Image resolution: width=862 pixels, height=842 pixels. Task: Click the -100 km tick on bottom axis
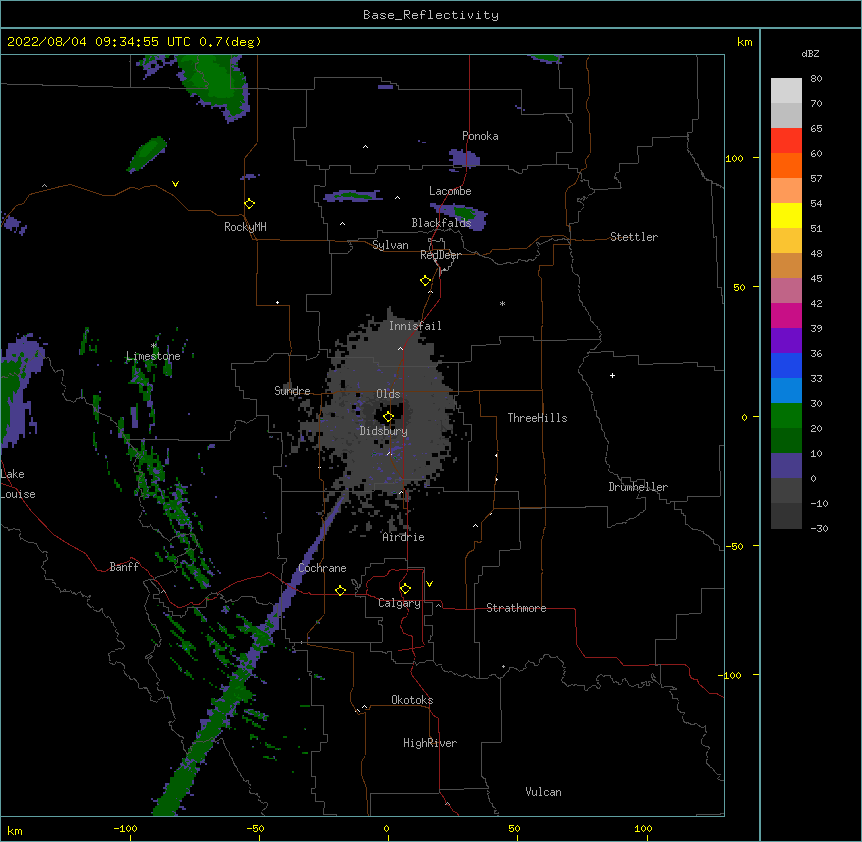125,828
